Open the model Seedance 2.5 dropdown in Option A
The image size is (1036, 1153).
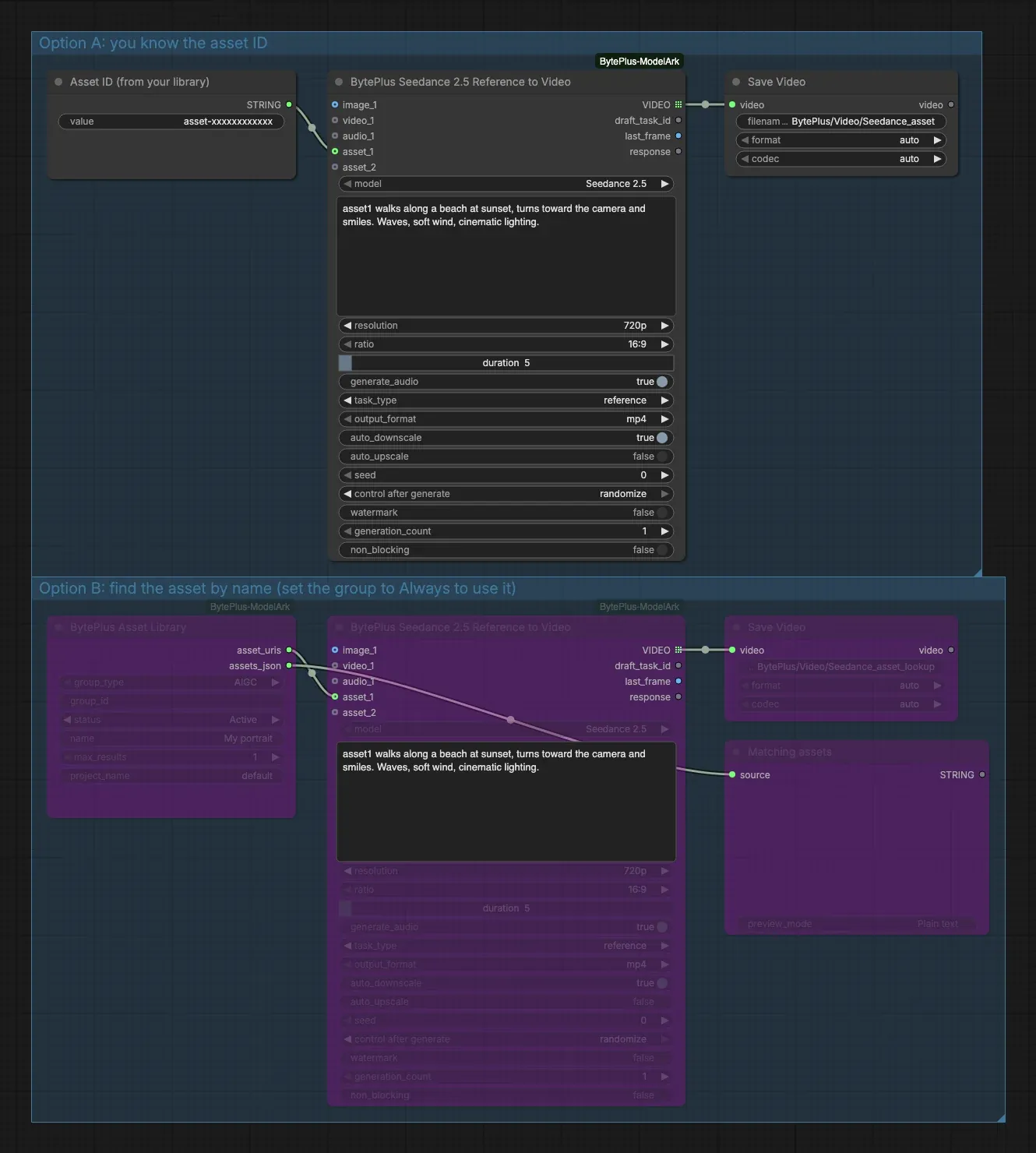pos(506,184)
